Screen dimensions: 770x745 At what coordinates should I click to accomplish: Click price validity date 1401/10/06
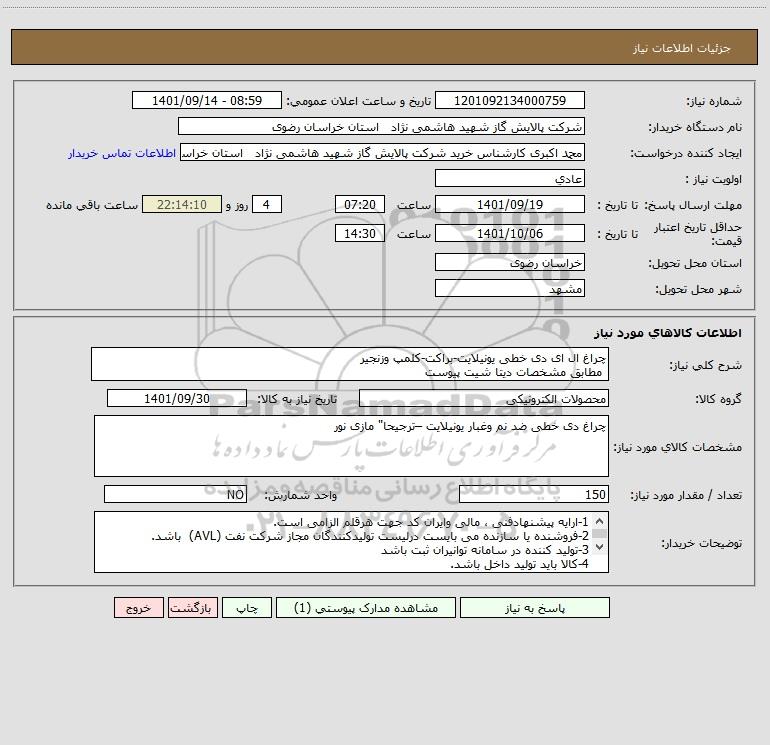coord(510,233)
